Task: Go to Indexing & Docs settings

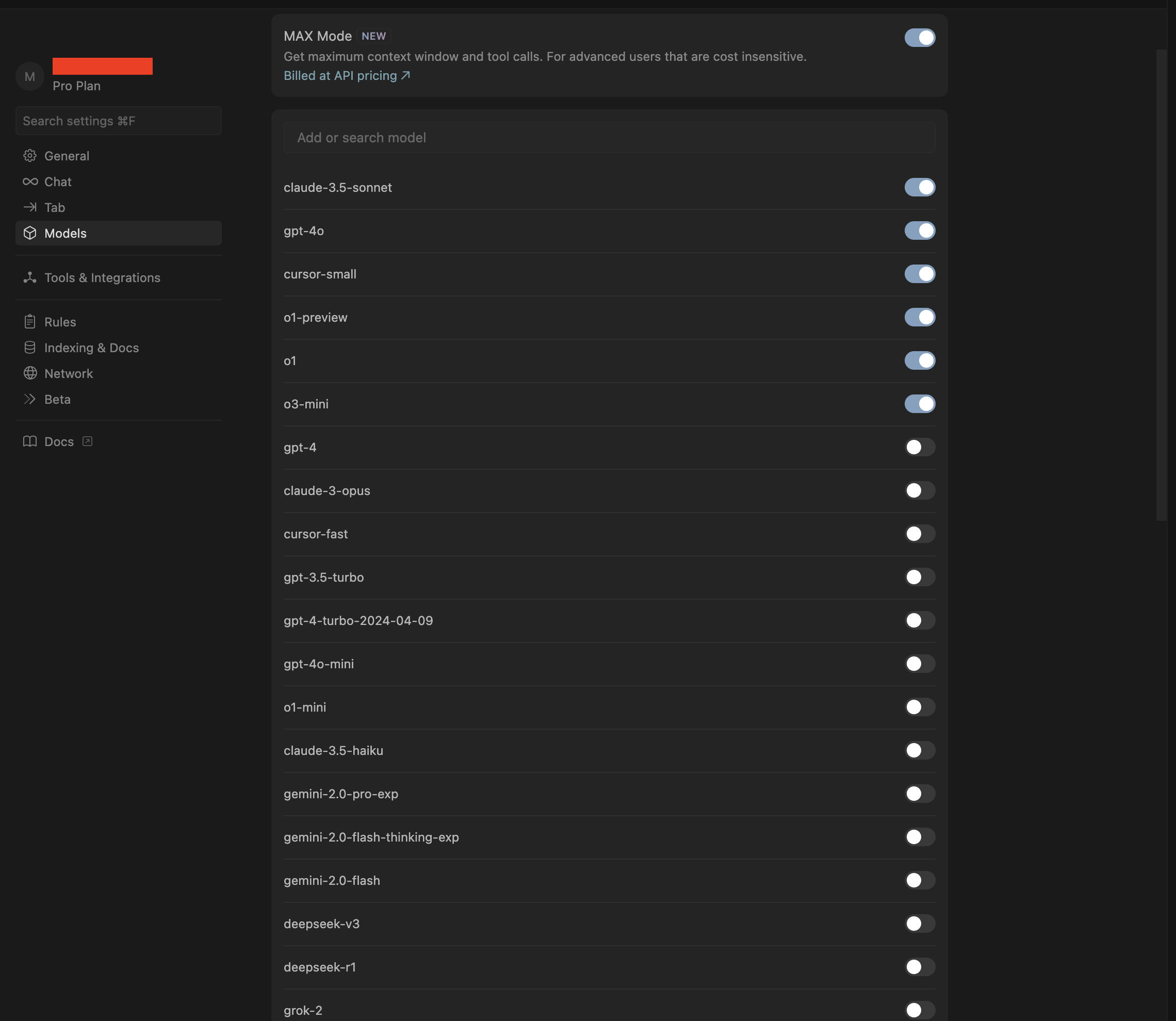Action: pyautogui.click(x=119, y=348)
